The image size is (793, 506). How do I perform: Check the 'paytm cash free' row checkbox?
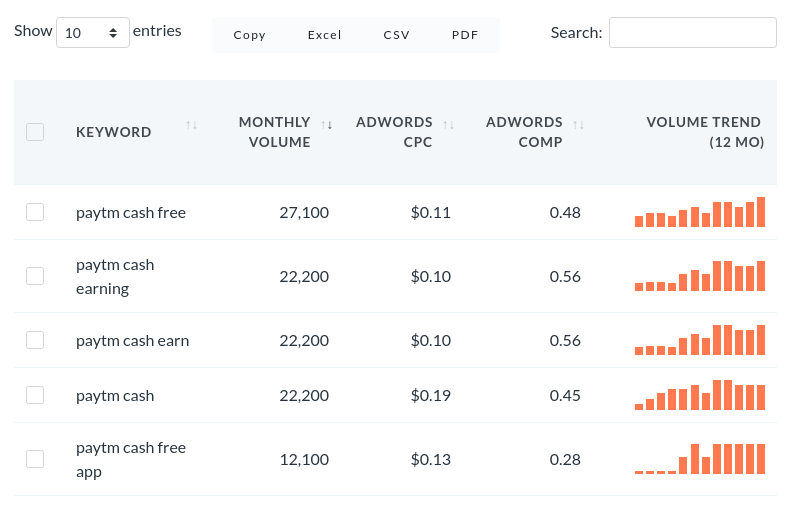35,212
